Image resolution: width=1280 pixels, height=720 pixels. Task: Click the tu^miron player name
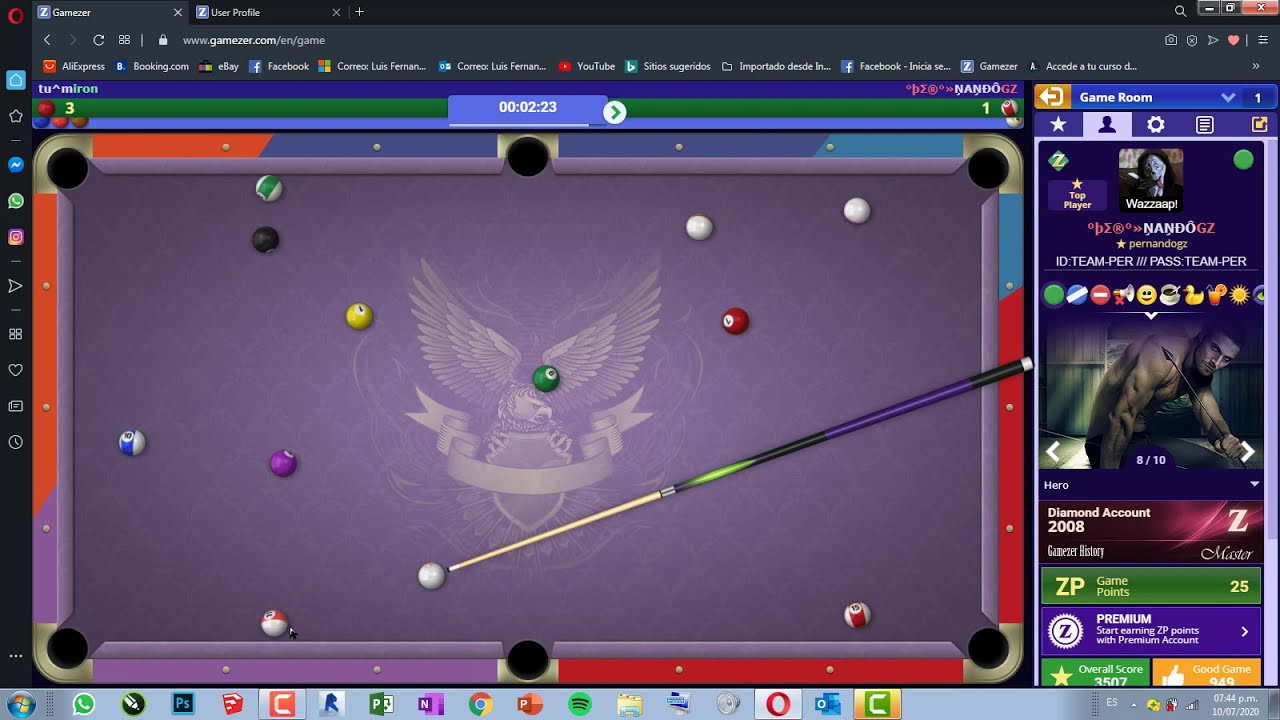[68, 89]
